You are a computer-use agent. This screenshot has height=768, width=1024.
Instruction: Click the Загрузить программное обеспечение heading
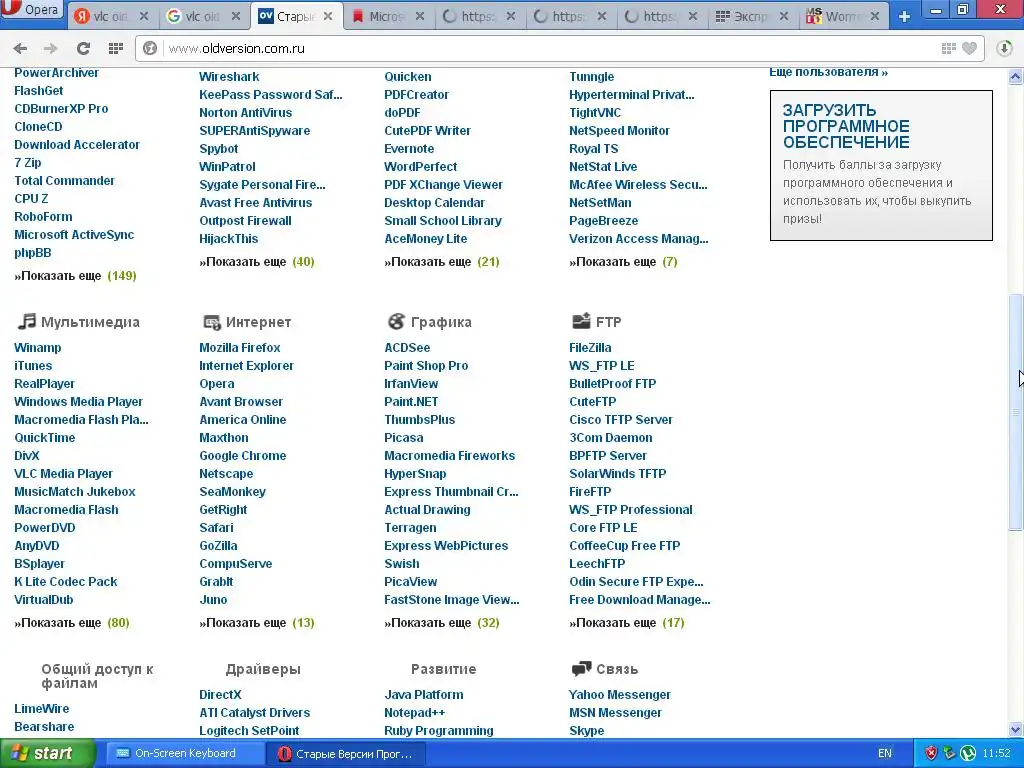click(x=846, y=126)
